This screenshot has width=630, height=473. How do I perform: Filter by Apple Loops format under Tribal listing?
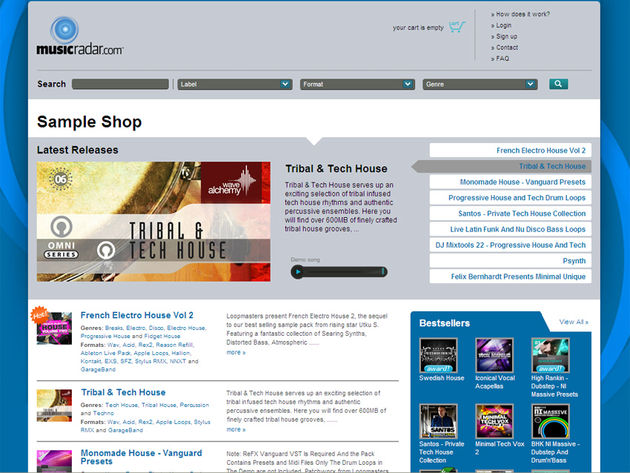[x=173, y=422]
